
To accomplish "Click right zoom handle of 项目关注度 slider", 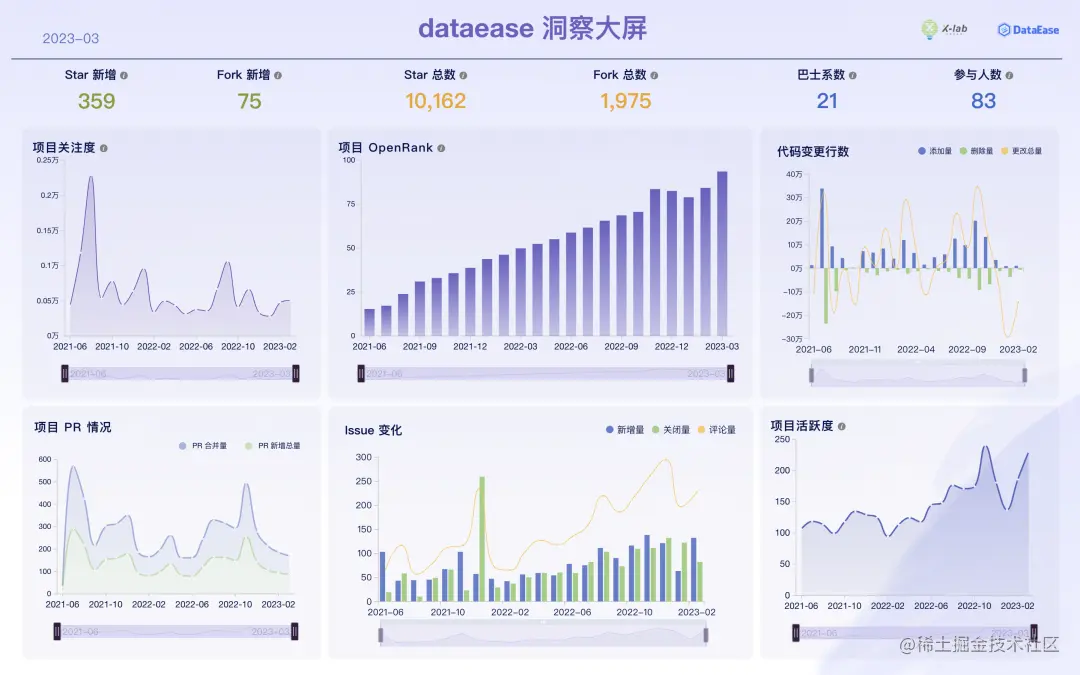I will tap(295, 374).
